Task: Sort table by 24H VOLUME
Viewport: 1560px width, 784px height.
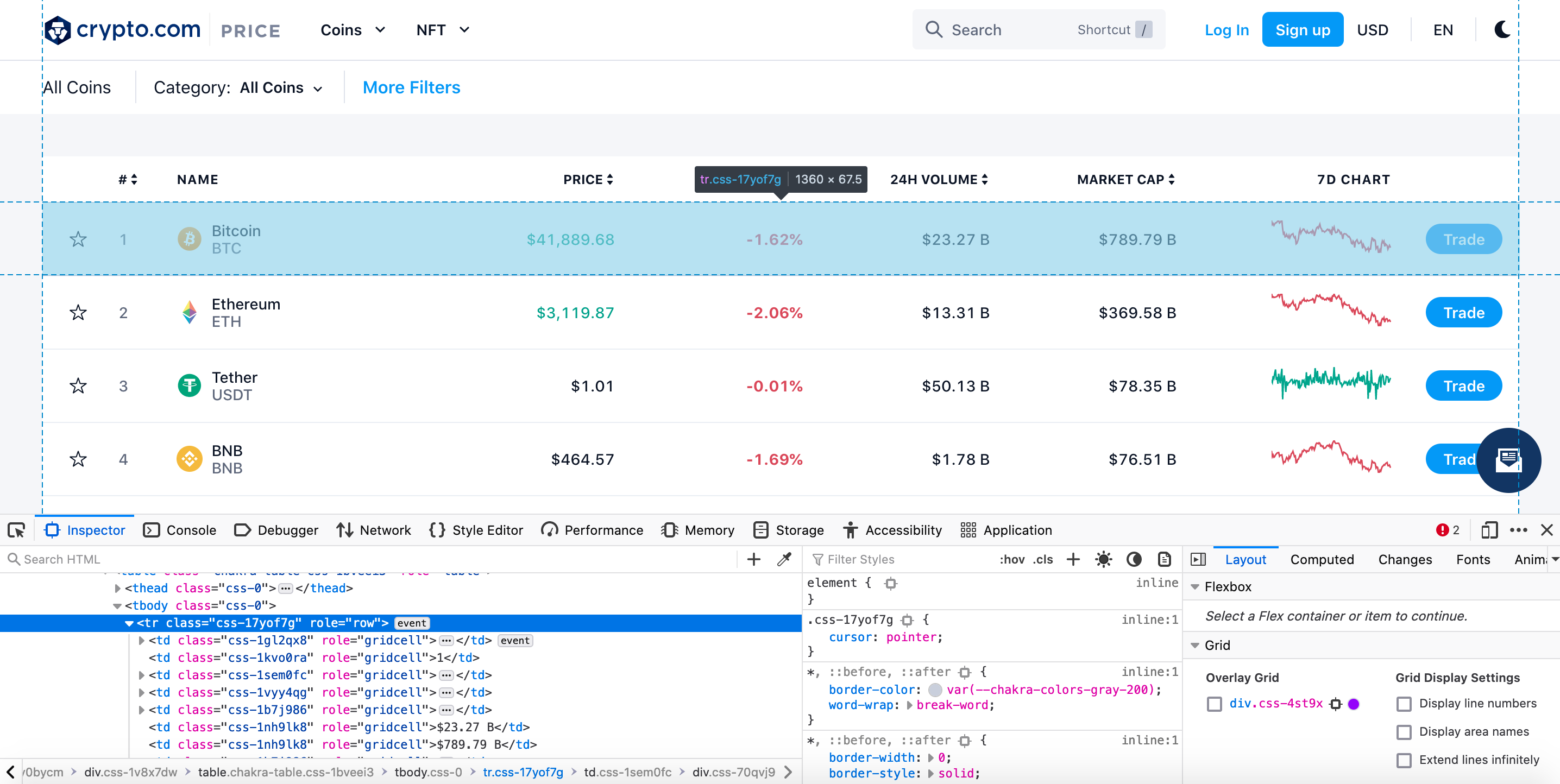Action: (939, 179)
